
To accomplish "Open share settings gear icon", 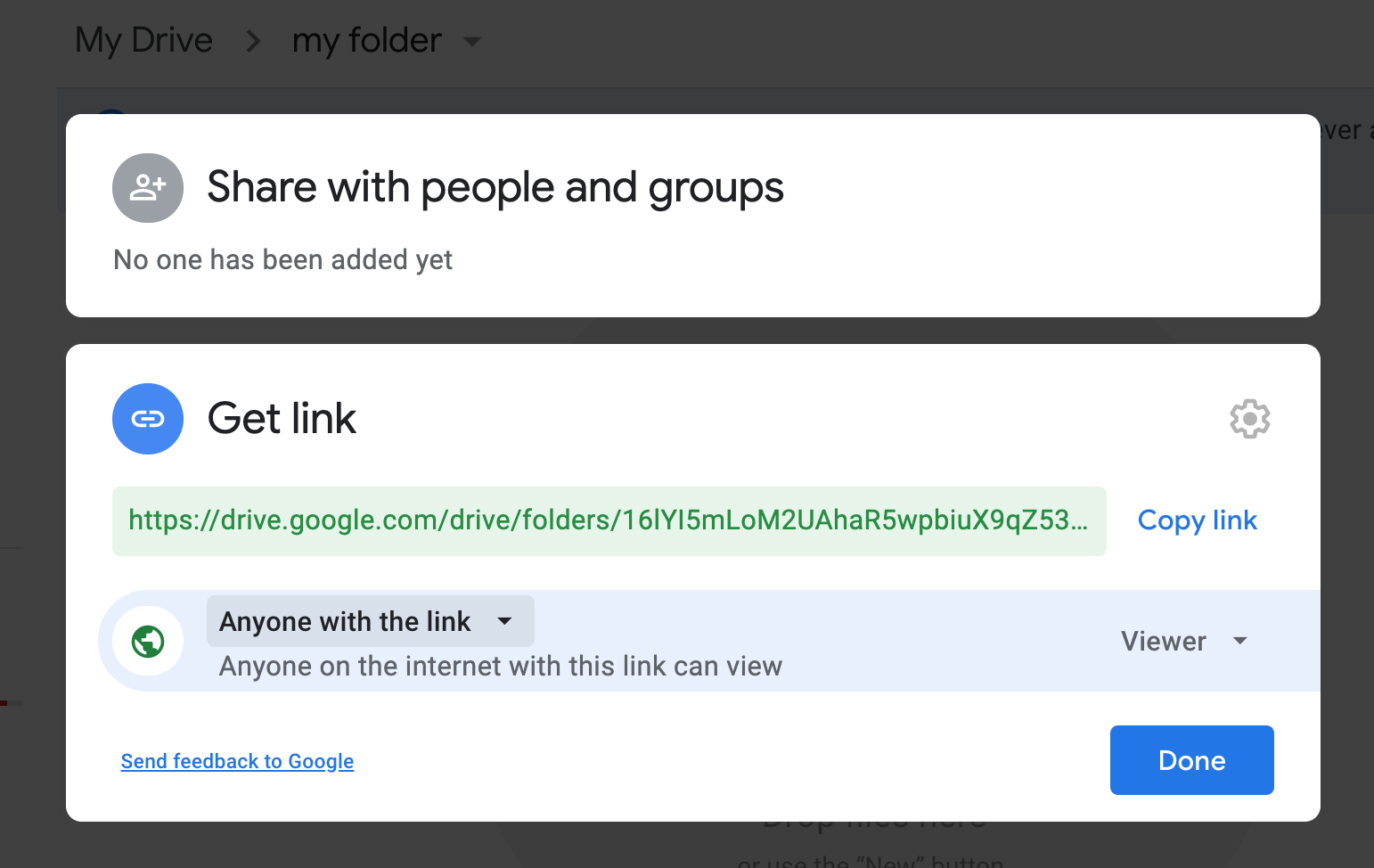I will coord(1249,419).
